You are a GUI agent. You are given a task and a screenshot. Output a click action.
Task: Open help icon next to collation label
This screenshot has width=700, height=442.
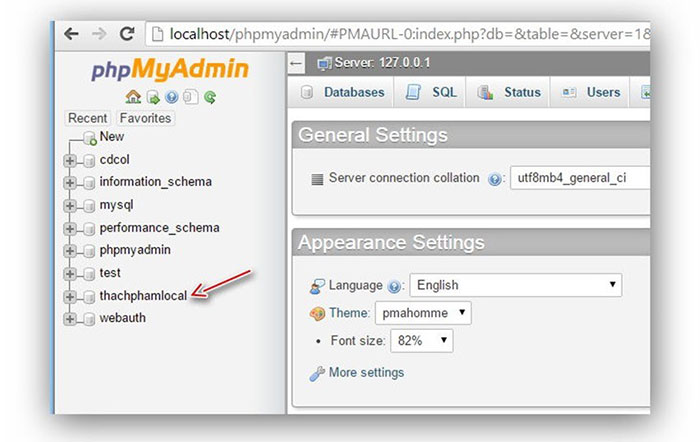[x=494, y=179]
